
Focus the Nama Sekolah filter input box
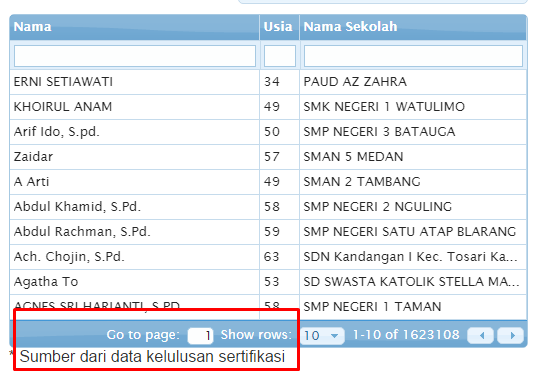(413, 56)
